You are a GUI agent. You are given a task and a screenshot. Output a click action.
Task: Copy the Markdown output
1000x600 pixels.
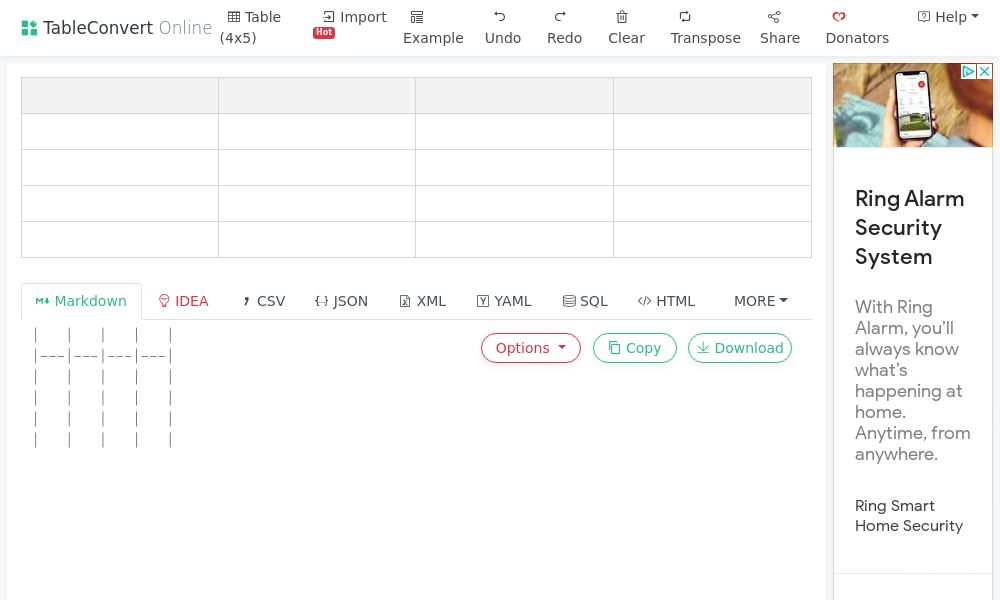tap(634, 348)
